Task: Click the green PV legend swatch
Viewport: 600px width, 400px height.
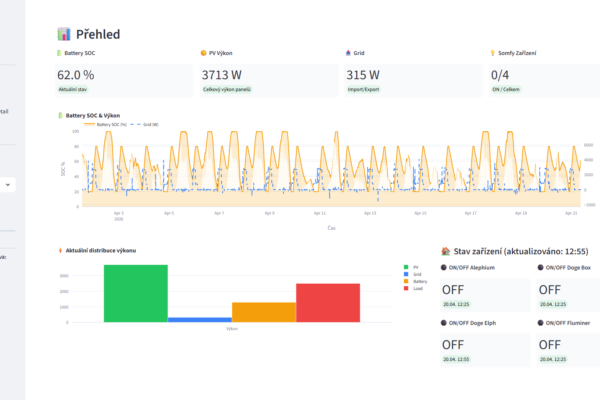Action: click(x=404, y=267)
